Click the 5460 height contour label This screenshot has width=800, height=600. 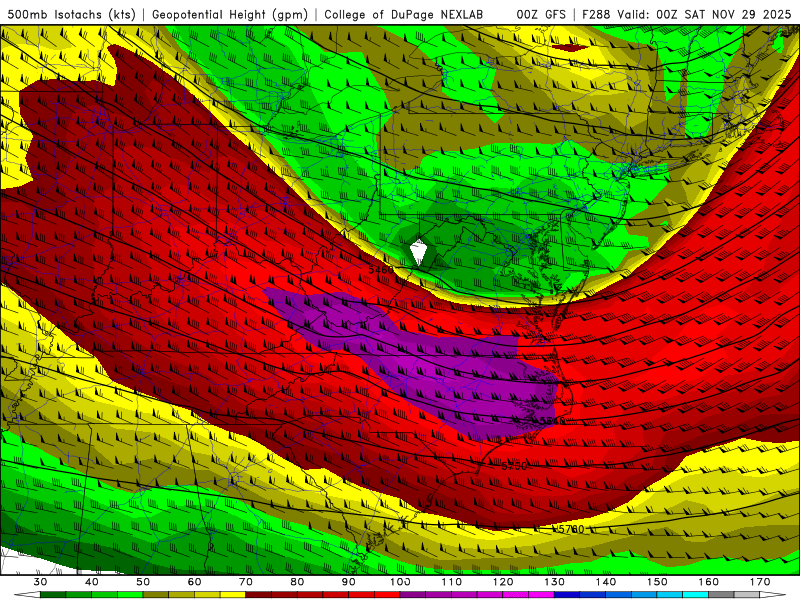point(381,269)
